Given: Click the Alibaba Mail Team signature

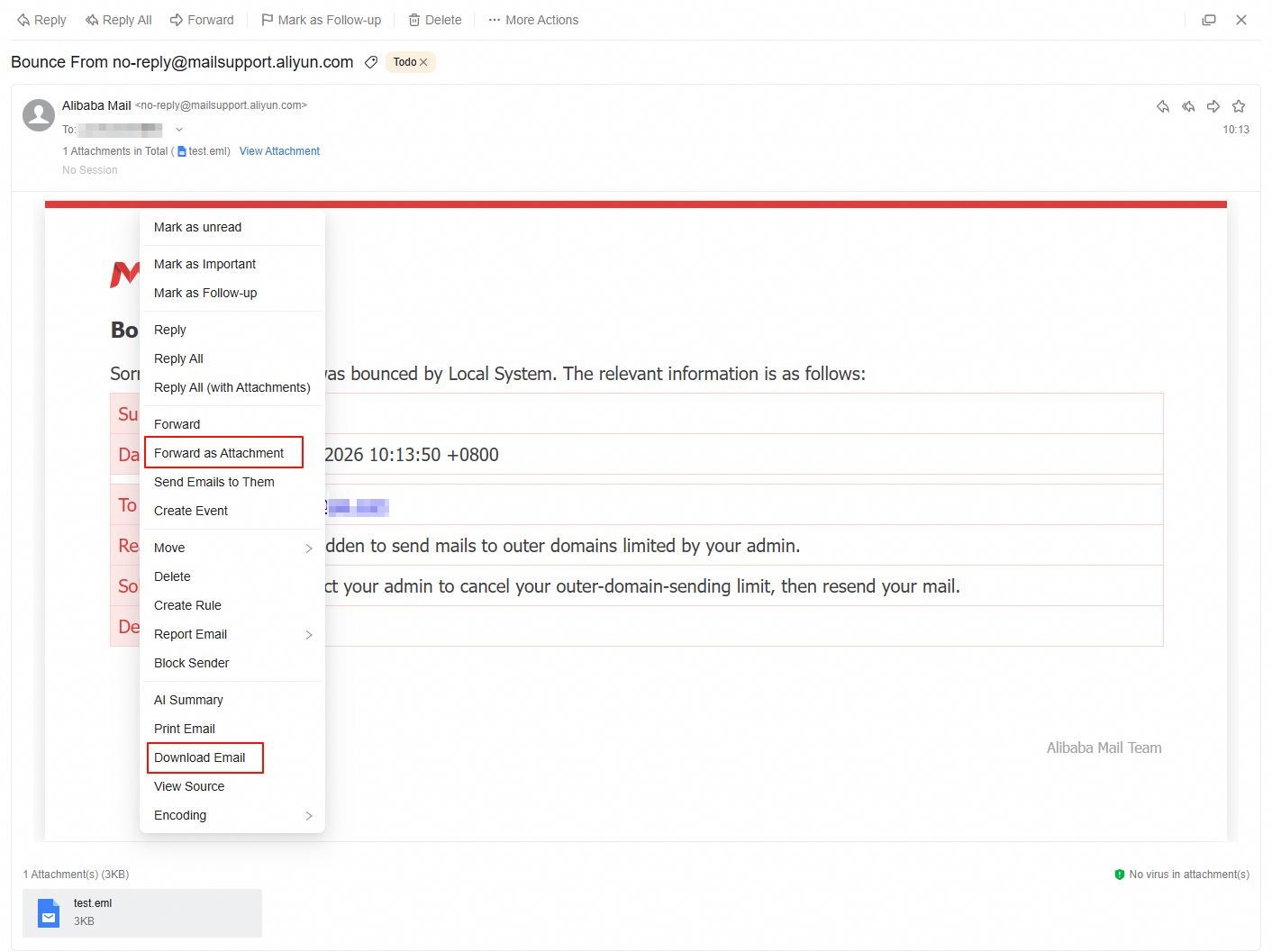Looking at the screenshot, I should click(1104, 748).
